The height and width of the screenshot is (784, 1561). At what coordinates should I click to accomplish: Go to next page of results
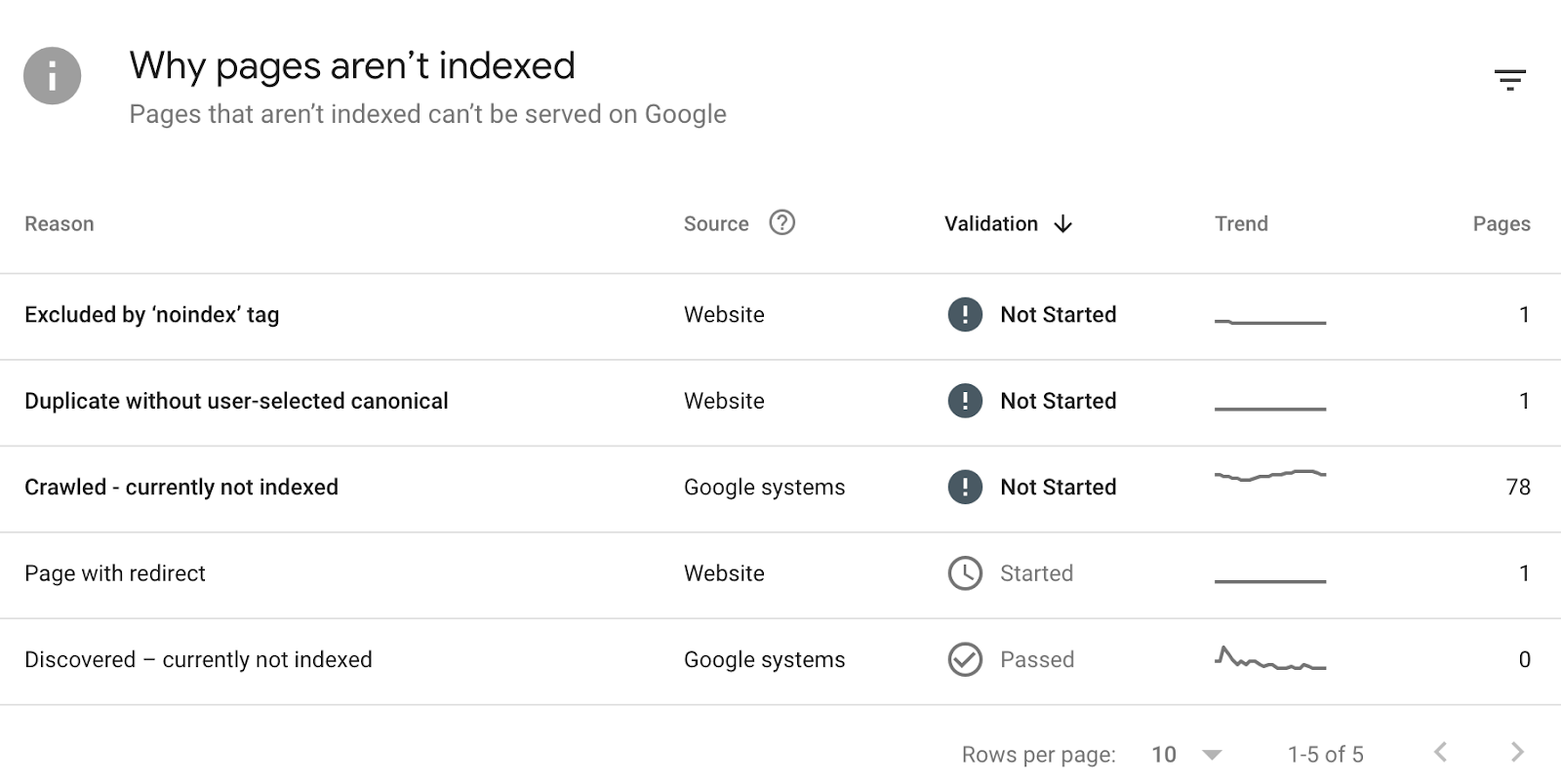1516,752
